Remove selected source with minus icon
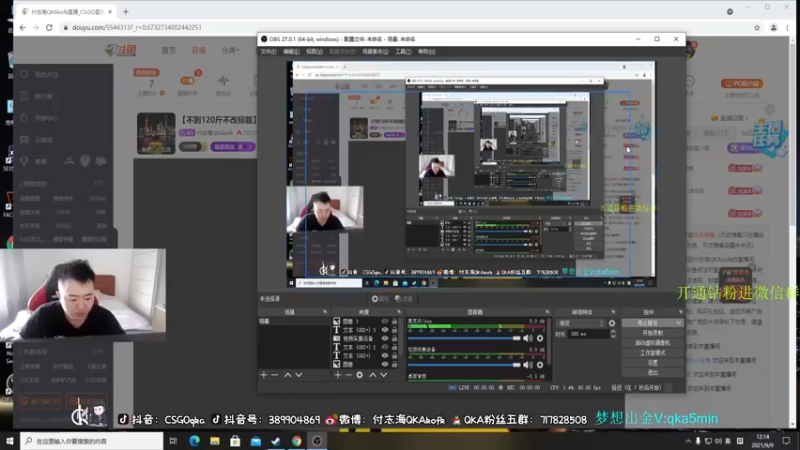The image size is (800, 450). (348, 375)
